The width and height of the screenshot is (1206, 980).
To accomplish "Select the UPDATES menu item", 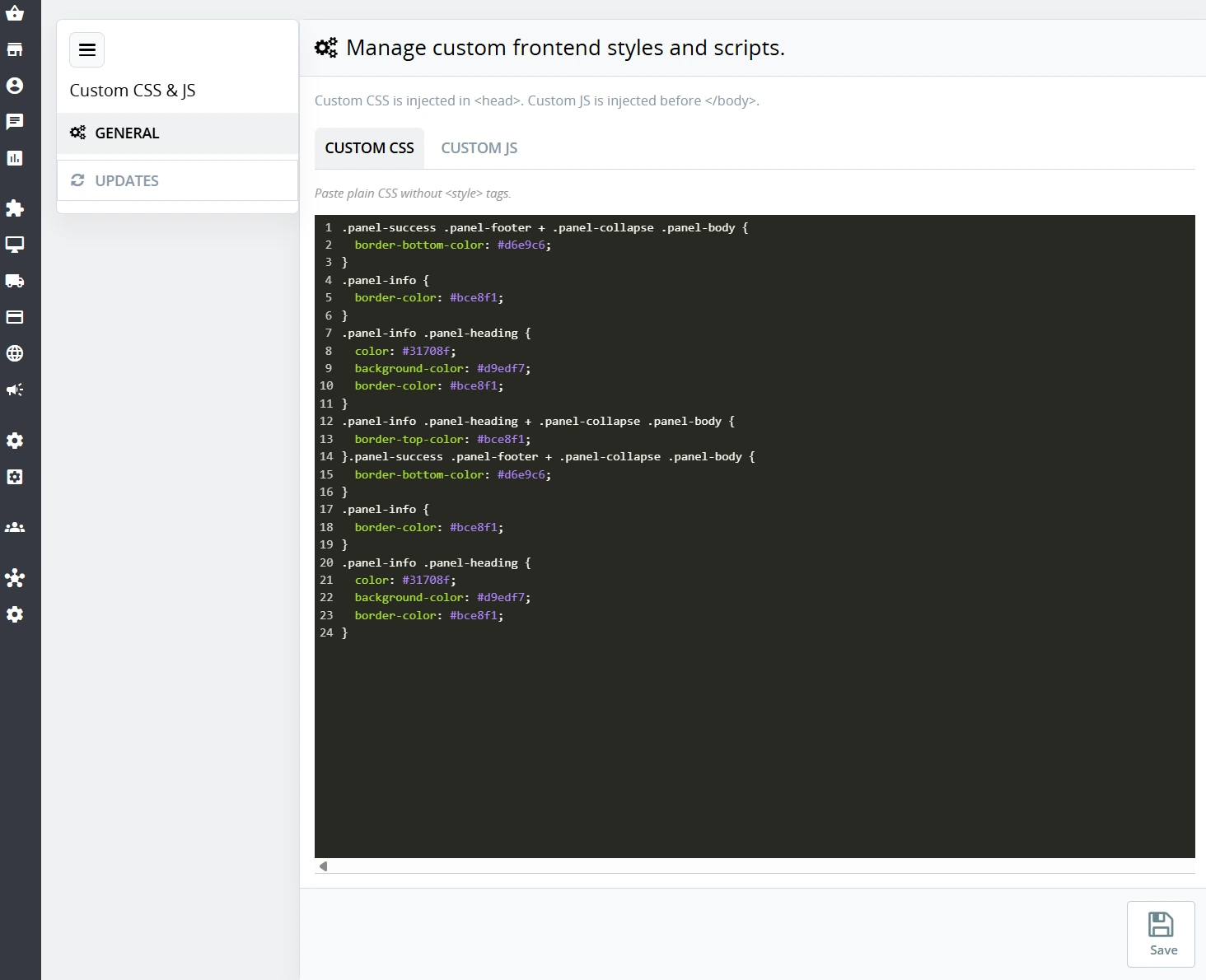I will pyautogui.click(x=177, y=180).
